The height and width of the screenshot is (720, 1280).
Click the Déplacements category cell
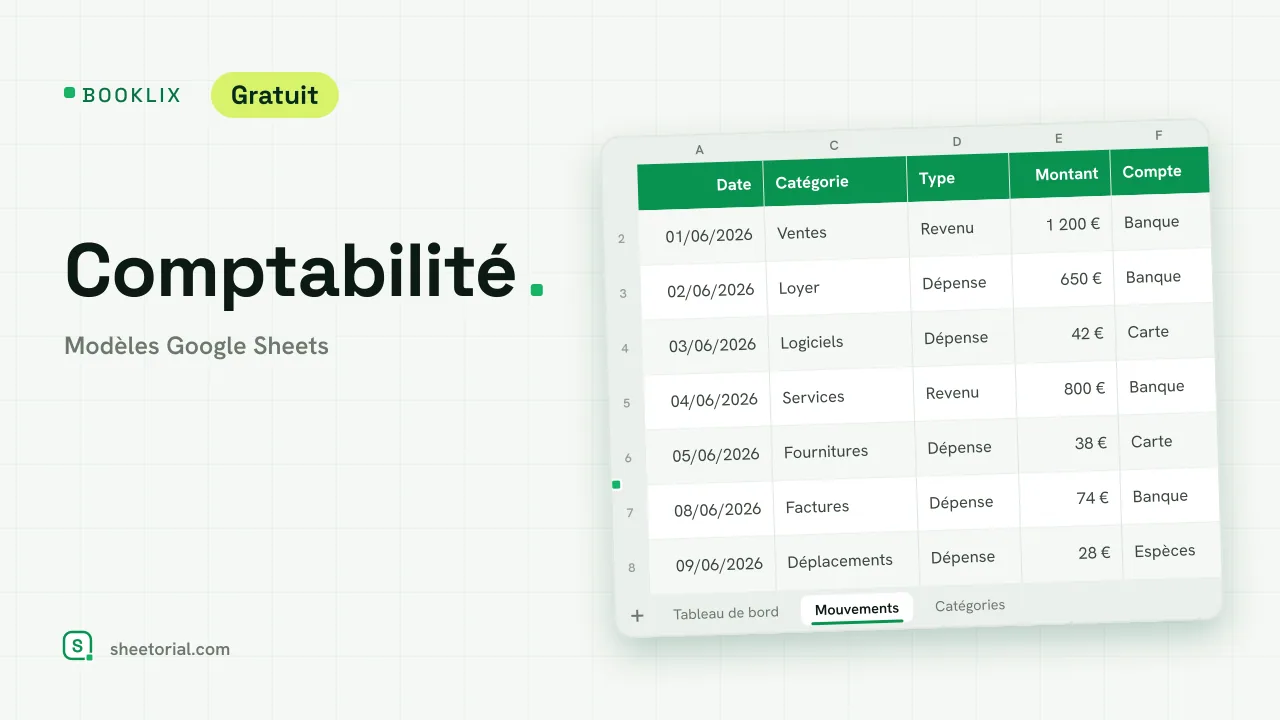click(x=848, y=561)
